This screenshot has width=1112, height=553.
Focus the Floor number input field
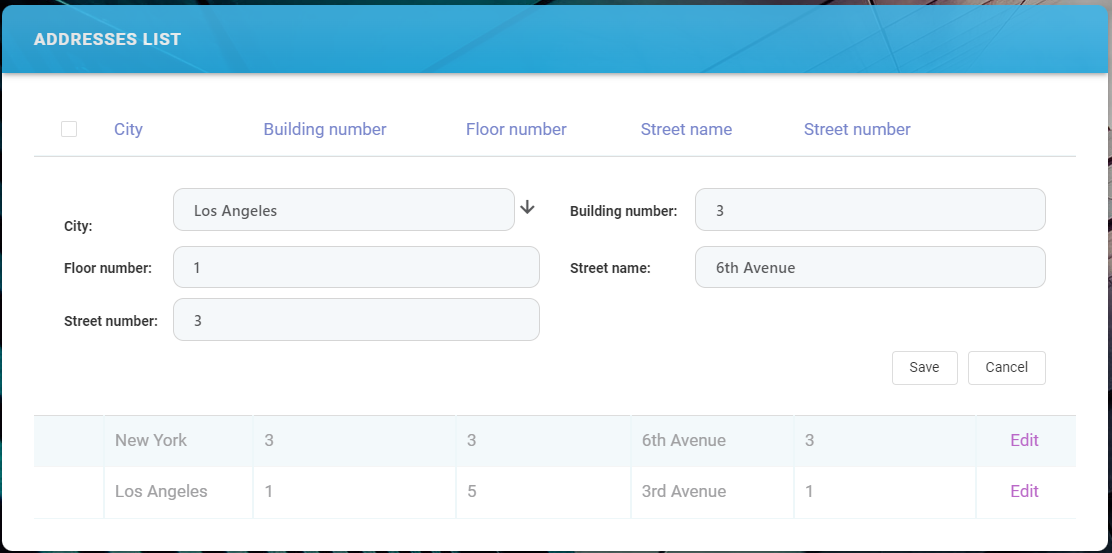point(356,268)
